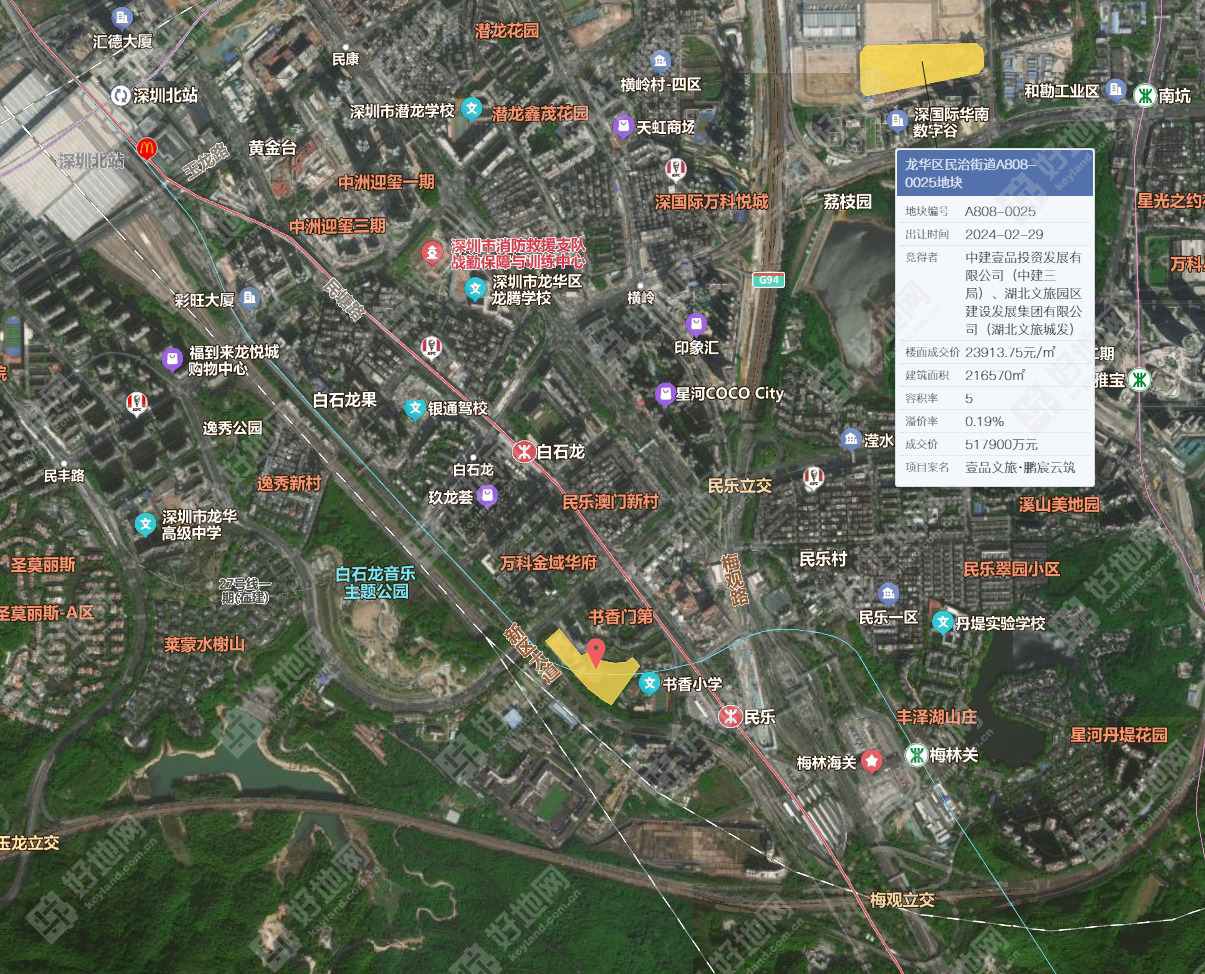The height and width of the screenshot is (974, 1205).
Task: Open the 书香小学 school icon
Action: coord(649,684)
